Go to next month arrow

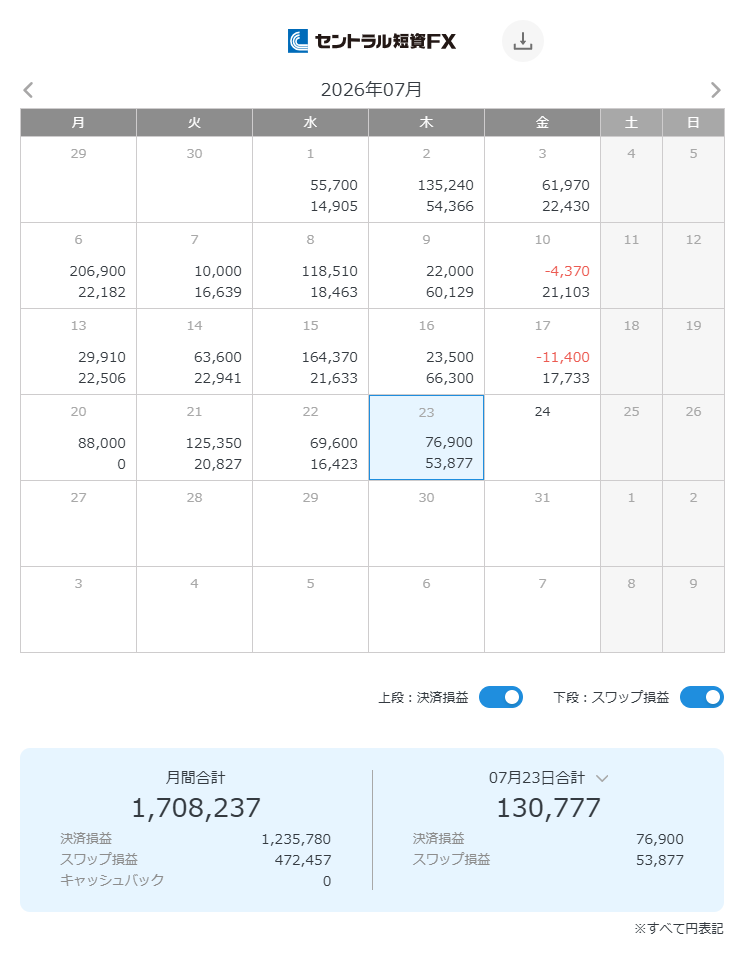(715, 90)
